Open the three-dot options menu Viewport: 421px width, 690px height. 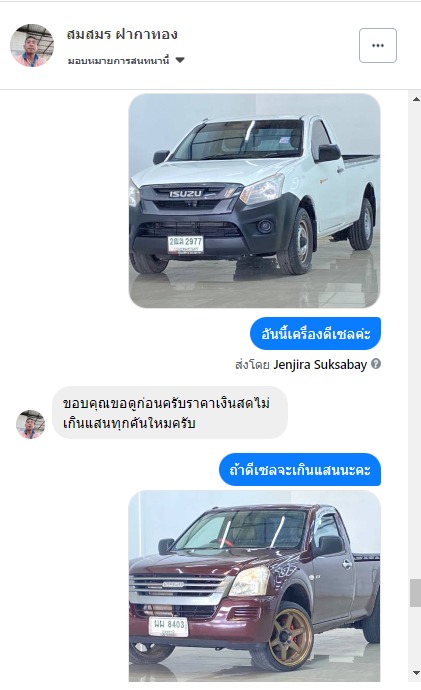click(x=377, y=45)
